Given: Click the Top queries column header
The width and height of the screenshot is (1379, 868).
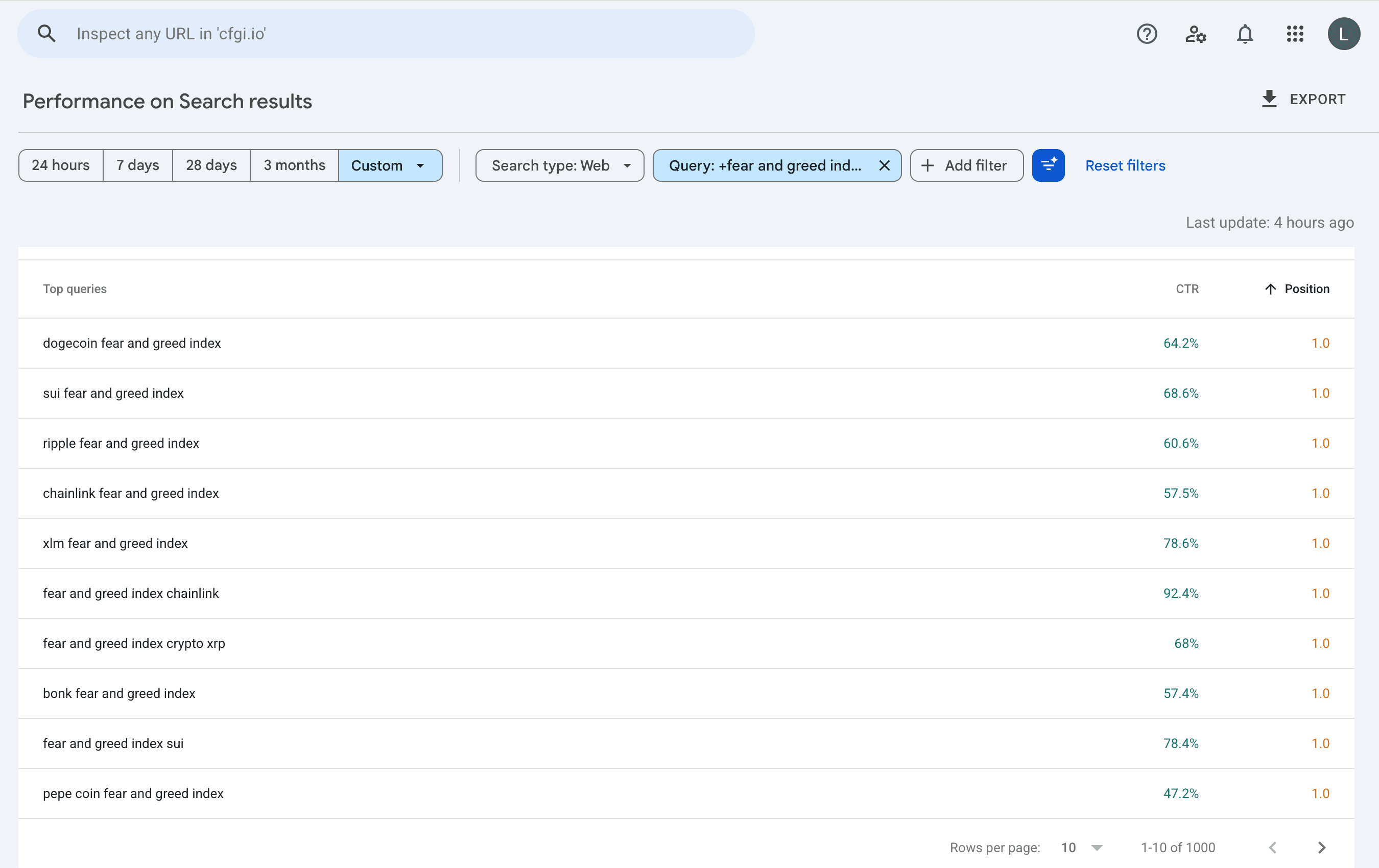Looking at the screenshot, I should [75, 288].
